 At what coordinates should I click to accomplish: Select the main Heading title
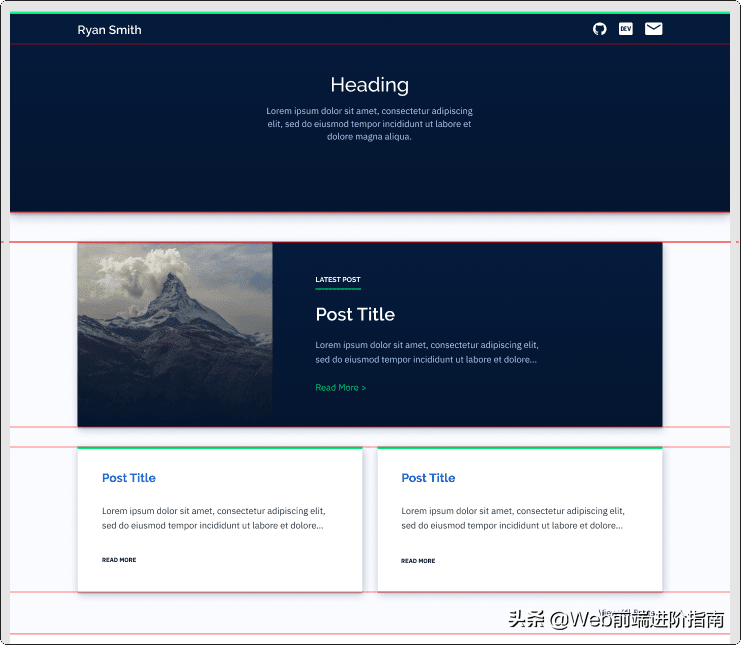tap(370, 85)
